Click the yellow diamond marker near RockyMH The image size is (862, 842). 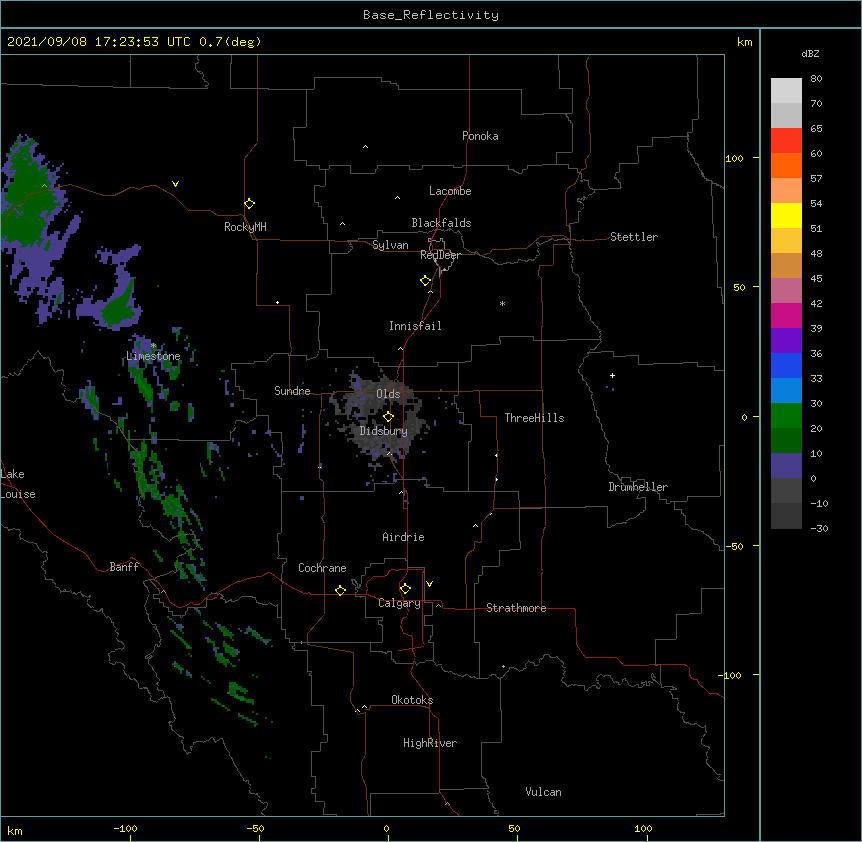[x=249, y=203]
